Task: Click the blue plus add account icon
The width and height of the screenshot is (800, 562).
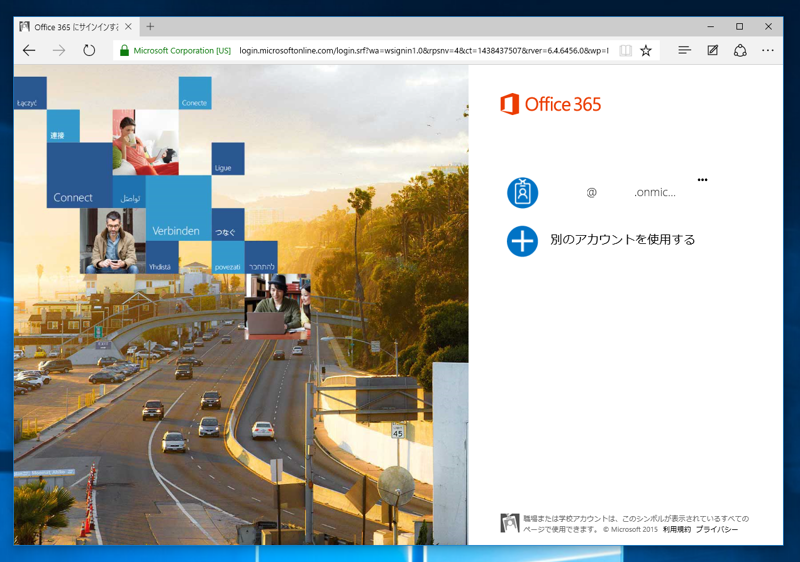Action: tap(522, 241)
